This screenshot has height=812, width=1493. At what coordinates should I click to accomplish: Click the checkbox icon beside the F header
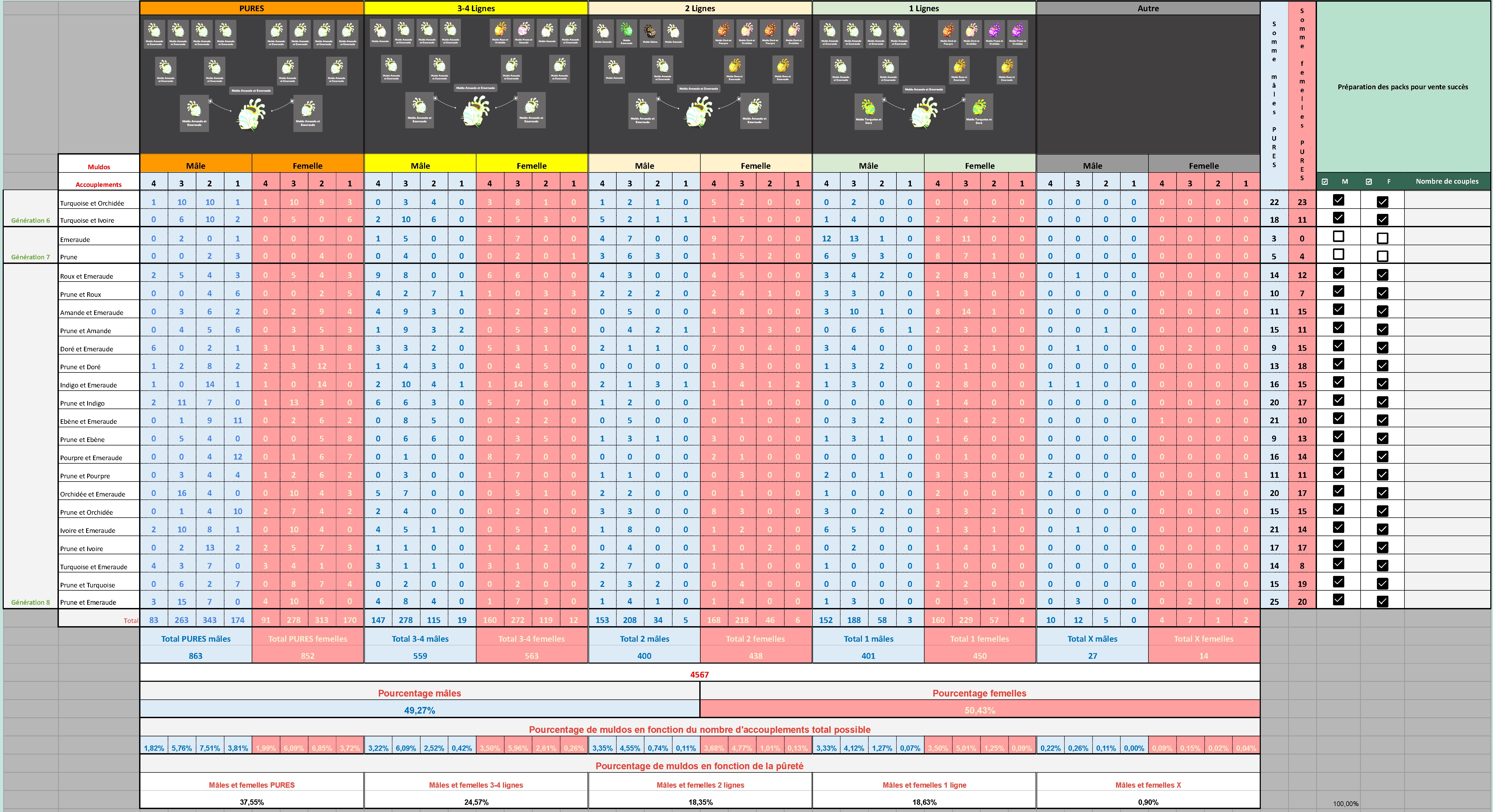1368,181
